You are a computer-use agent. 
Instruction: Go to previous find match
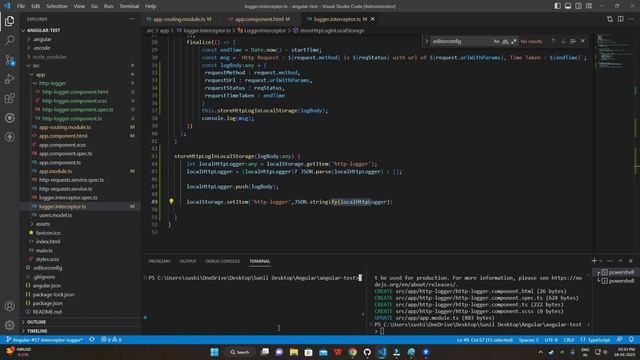point(553,41)
